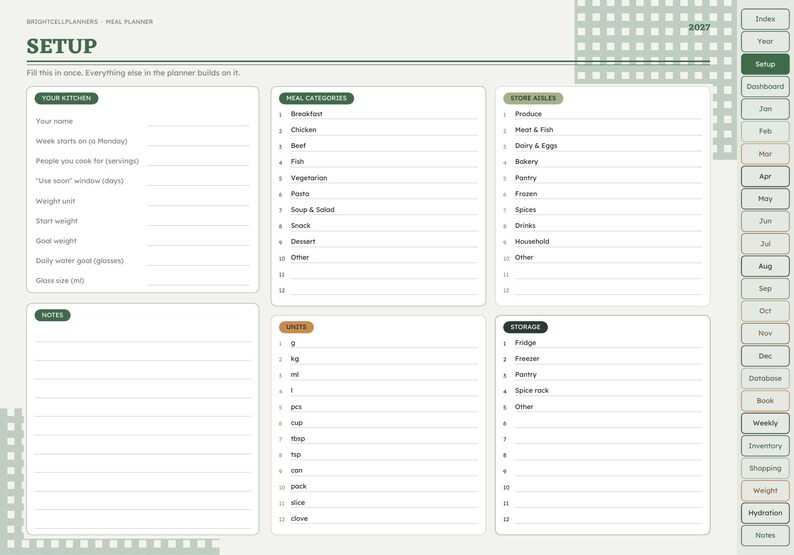Viewport: 794px width, 555px height.
Task: Open the Oct tab
Action: pyautogui.click(x=765, y=311)
